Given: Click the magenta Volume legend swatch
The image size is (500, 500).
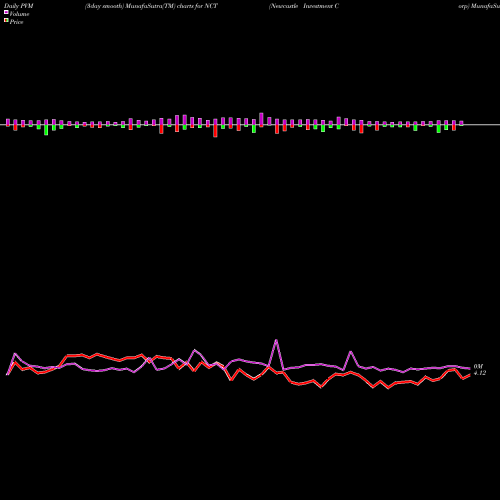Looking at the screenshot, I should click(x=6, y=12).
